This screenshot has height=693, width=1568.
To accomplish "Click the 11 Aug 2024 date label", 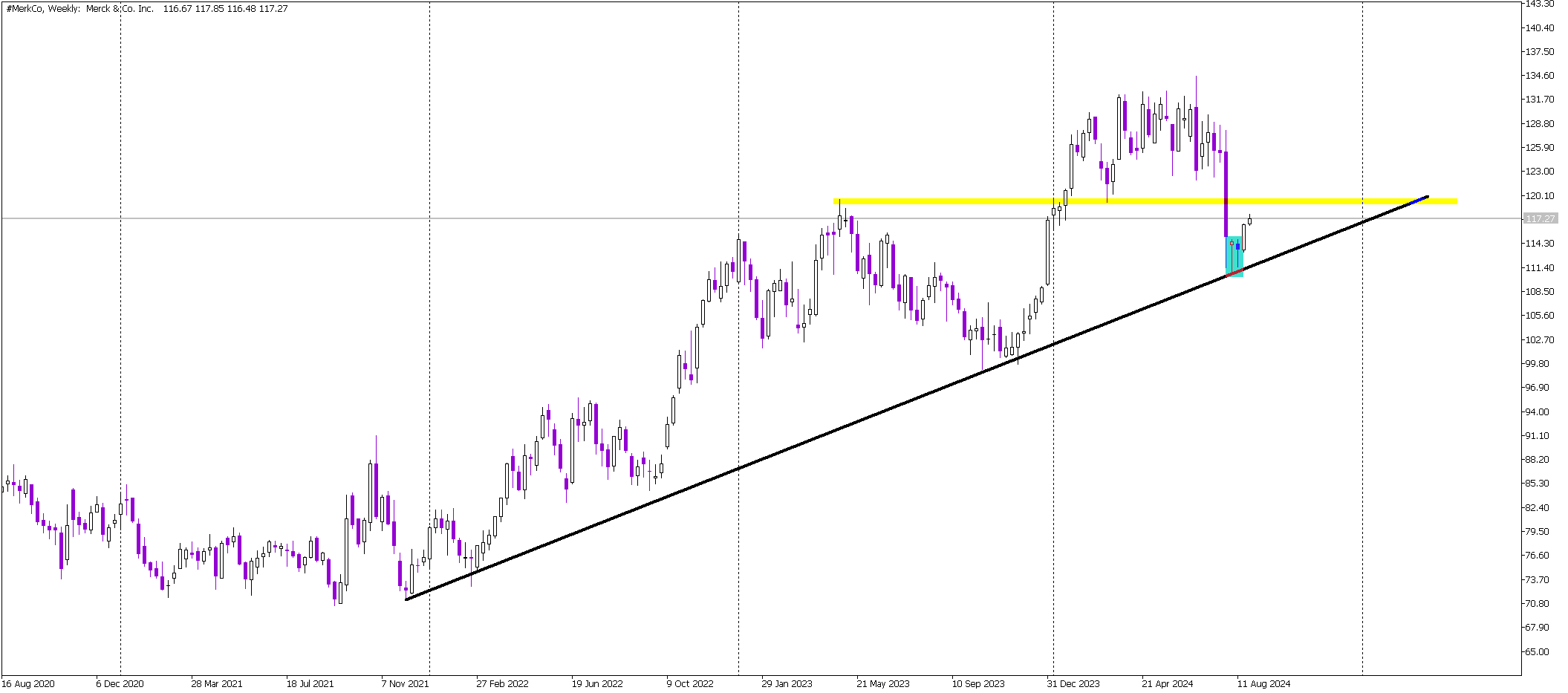I will point(1263,683).
